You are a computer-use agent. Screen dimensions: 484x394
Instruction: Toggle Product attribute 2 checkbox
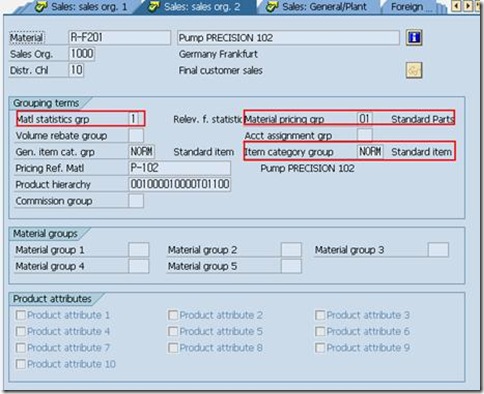pos(173,315)
